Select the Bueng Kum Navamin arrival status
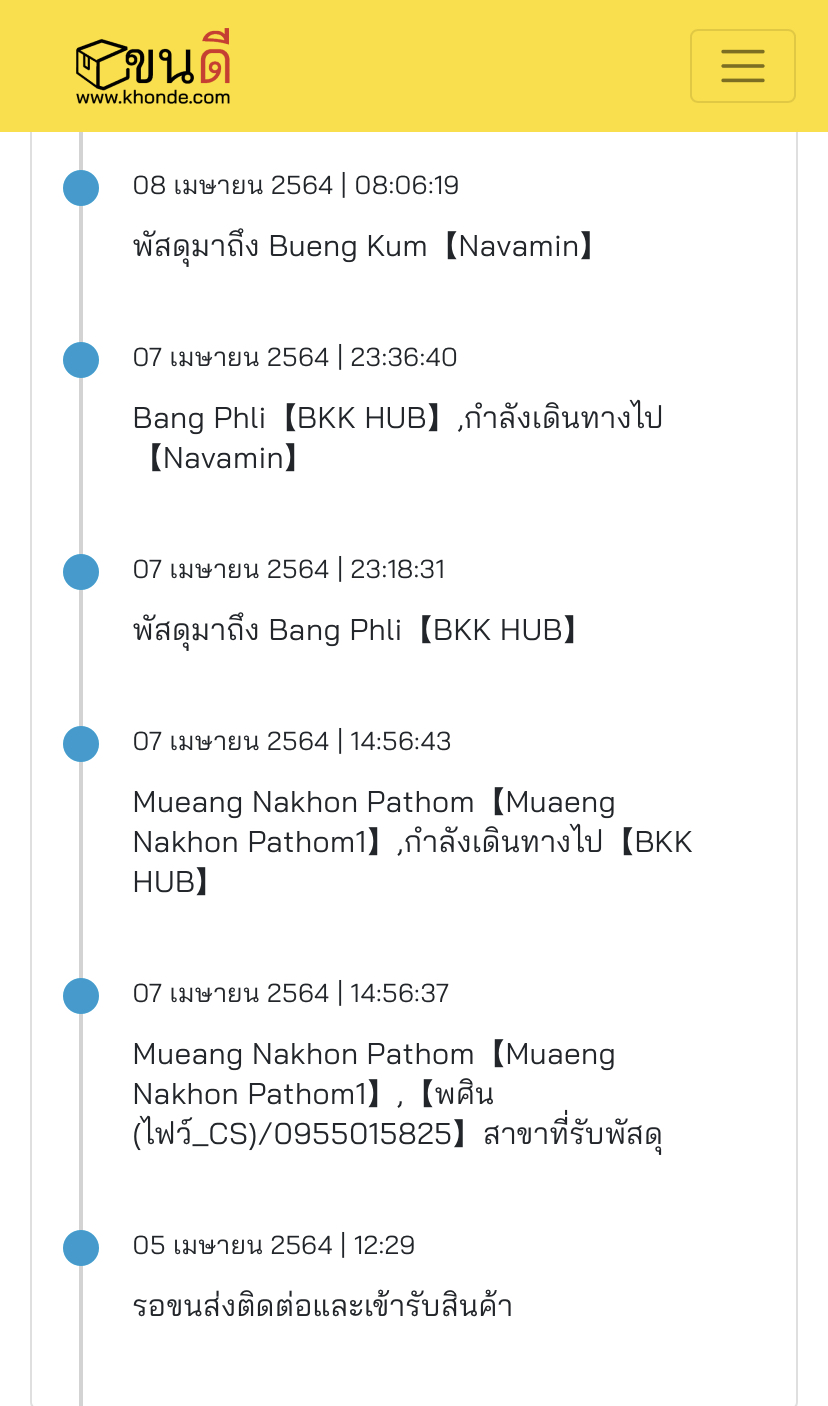828x1406 pixels. [365, 246]
